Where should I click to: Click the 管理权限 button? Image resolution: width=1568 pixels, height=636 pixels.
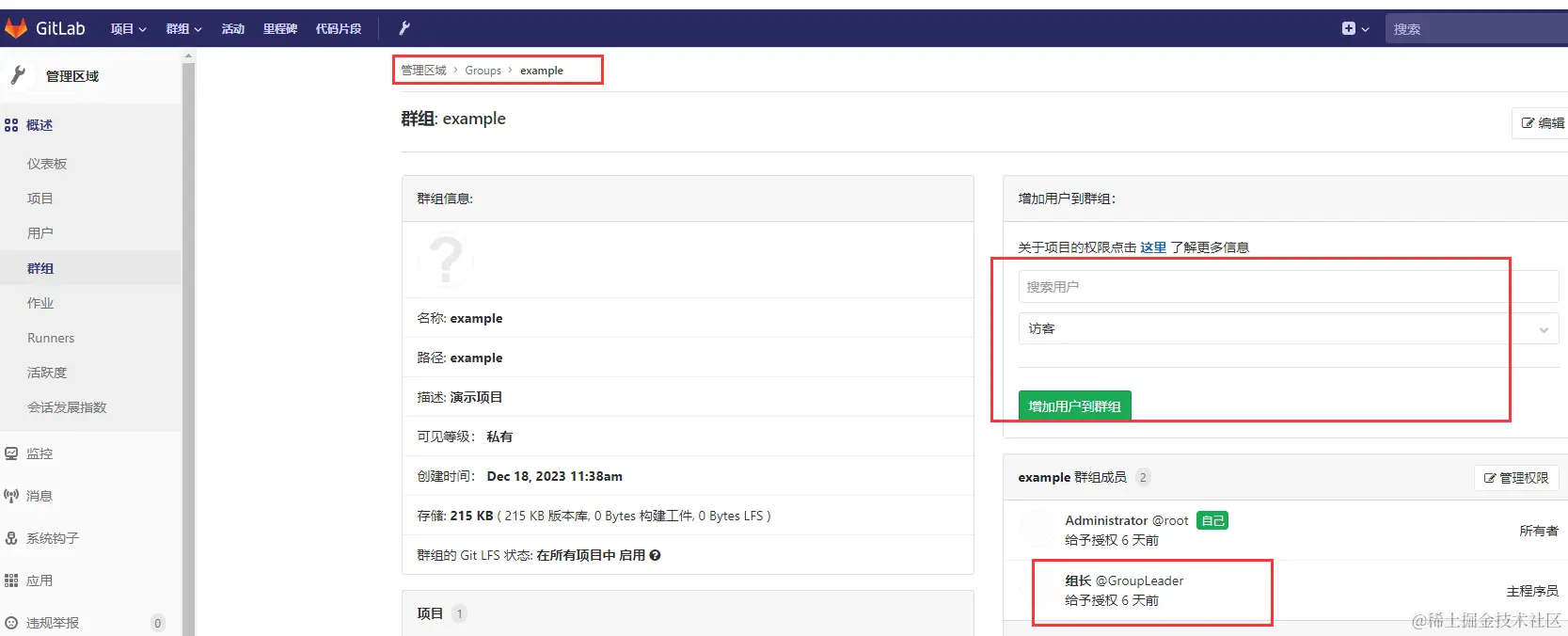click(1516, 478)
